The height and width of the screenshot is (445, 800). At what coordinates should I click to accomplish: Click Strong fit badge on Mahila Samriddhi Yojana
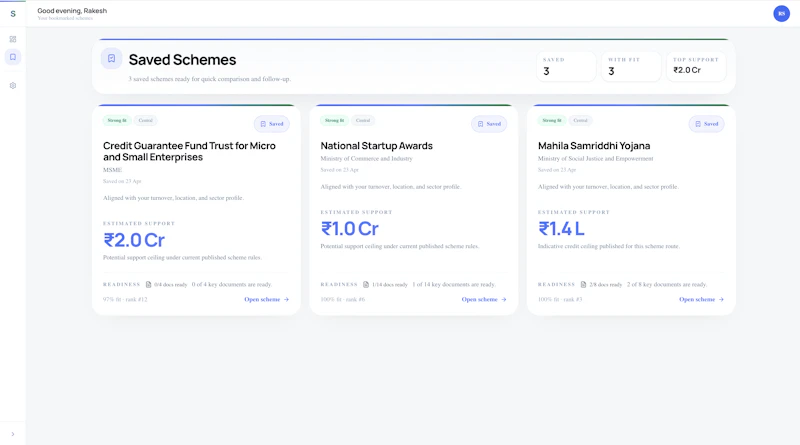(552, 120)
